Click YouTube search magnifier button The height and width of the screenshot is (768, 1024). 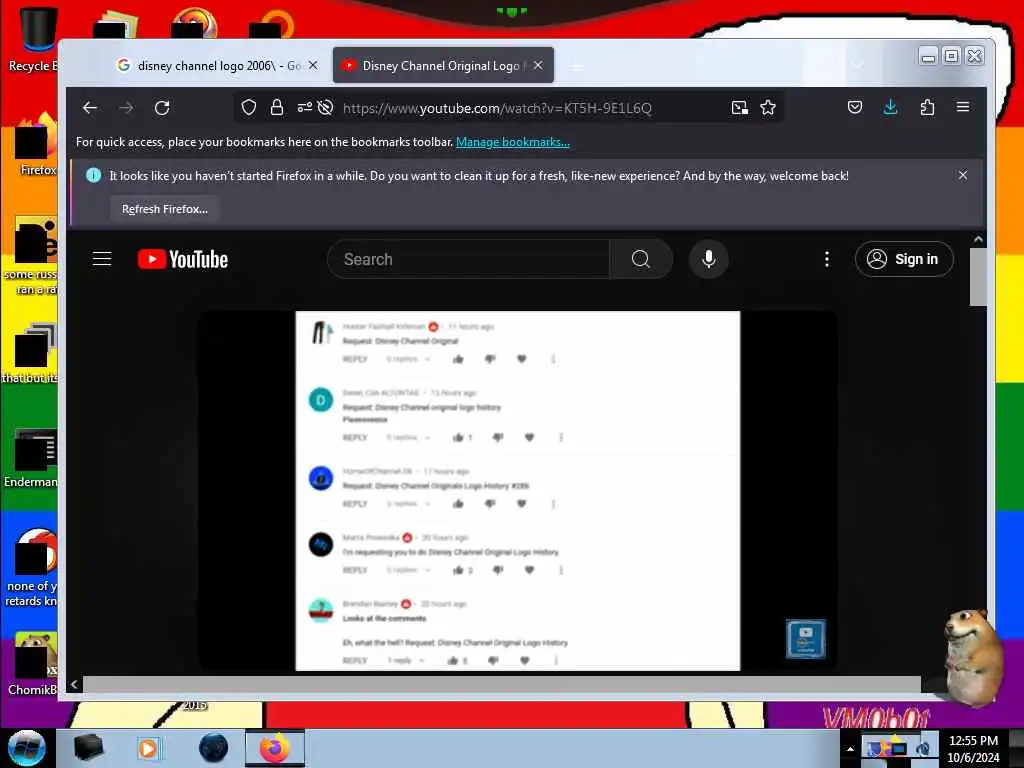(x=641, y=259)
